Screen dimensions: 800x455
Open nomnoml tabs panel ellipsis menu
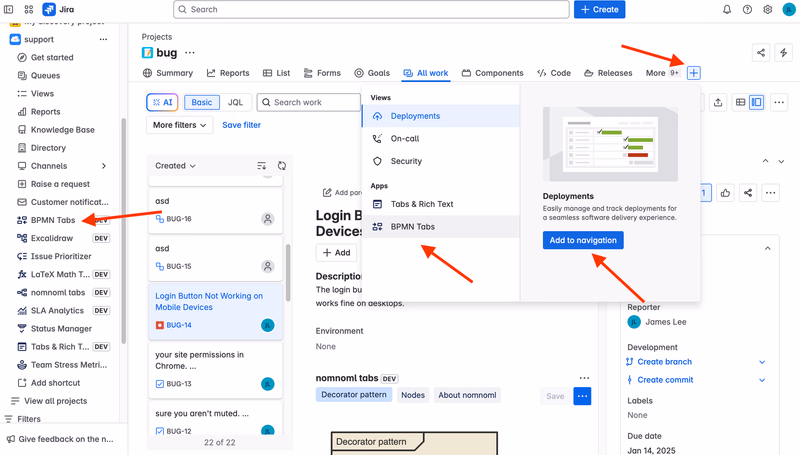584,378
